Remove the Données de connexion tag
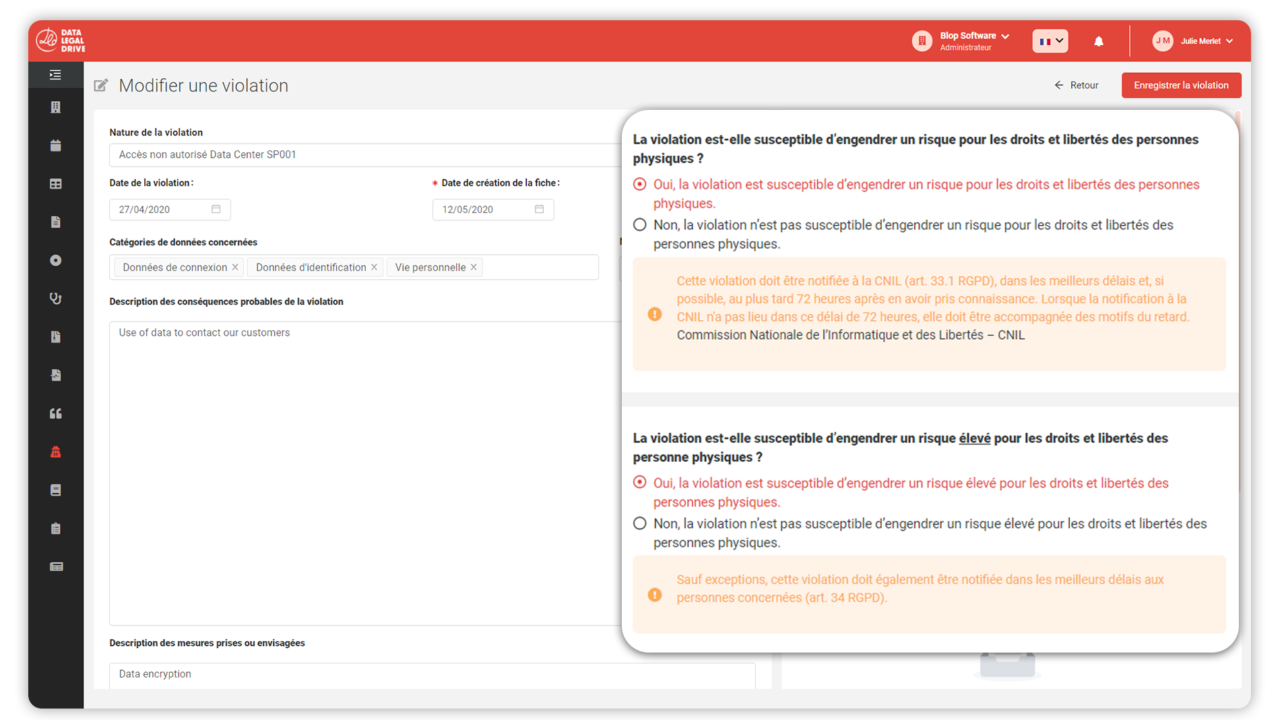 (x=235, y=267)
